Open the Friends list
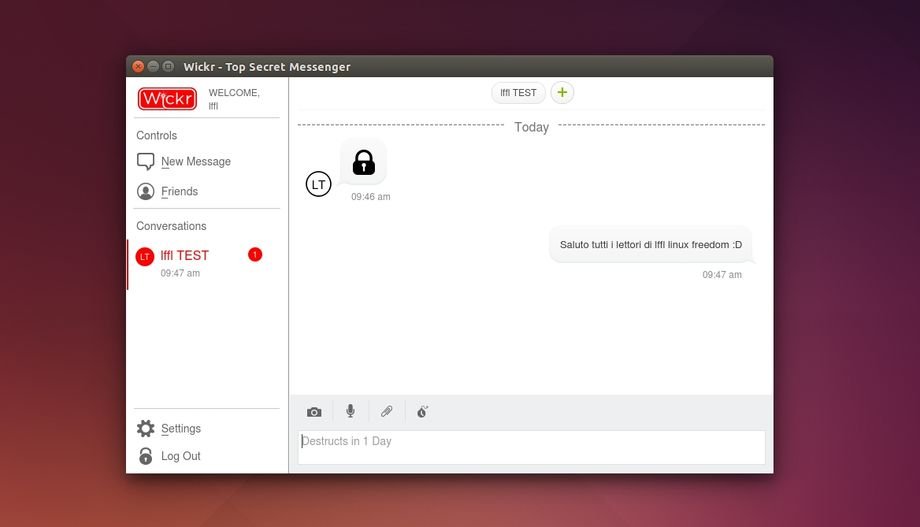 click(x=180, y=191)
